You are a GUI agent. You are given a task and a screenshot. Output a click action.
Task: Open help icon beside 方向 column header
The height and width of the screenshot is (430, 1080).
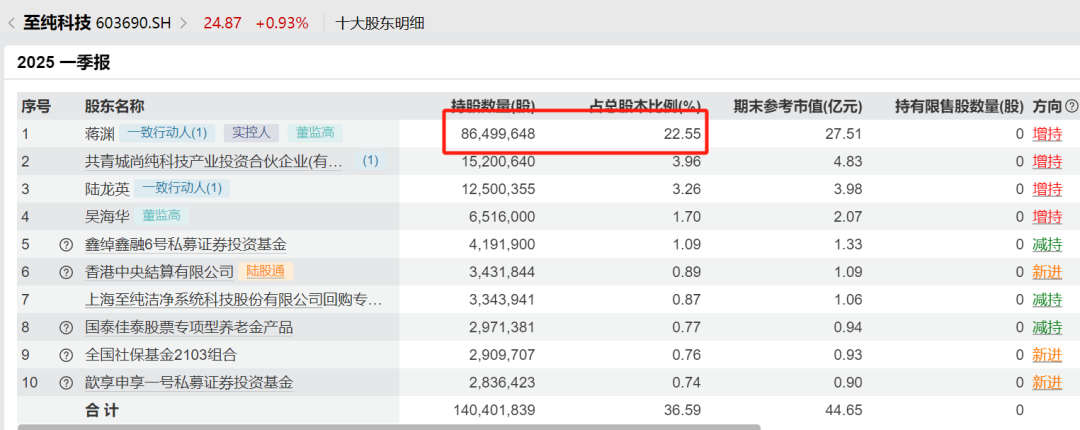[x=1071, y=106]
